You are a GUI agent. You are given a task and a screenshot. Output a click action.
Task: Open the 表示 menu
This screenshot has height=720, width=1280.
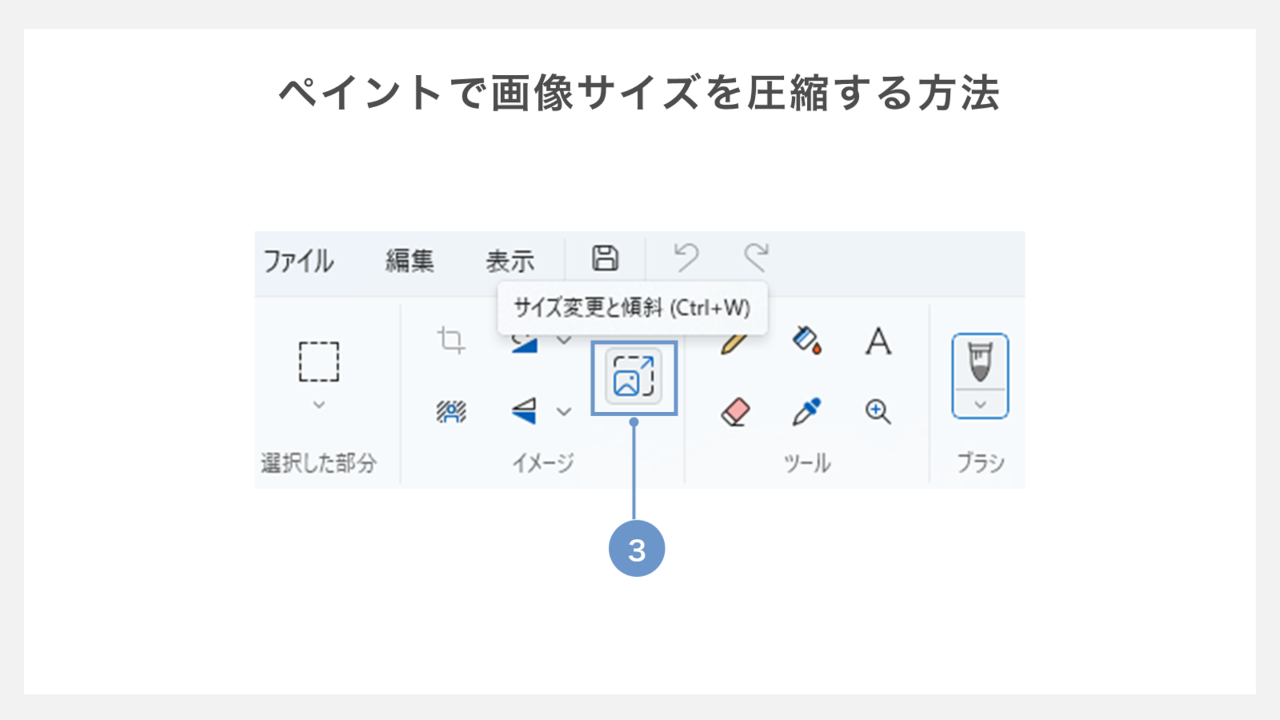tap(510, 261)
